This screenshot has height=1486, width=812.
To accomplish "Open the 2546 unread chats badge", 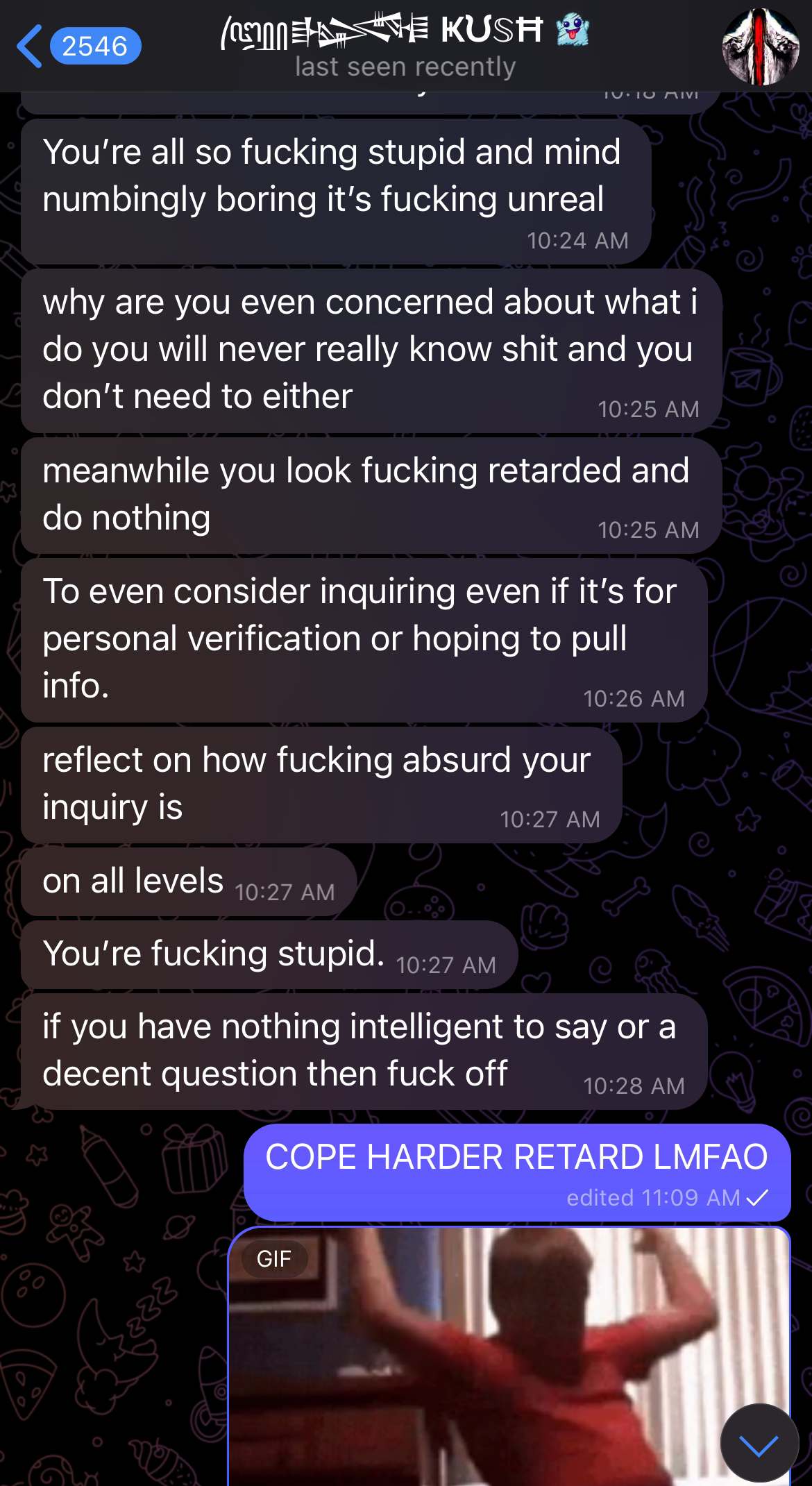I will [95, 47].
